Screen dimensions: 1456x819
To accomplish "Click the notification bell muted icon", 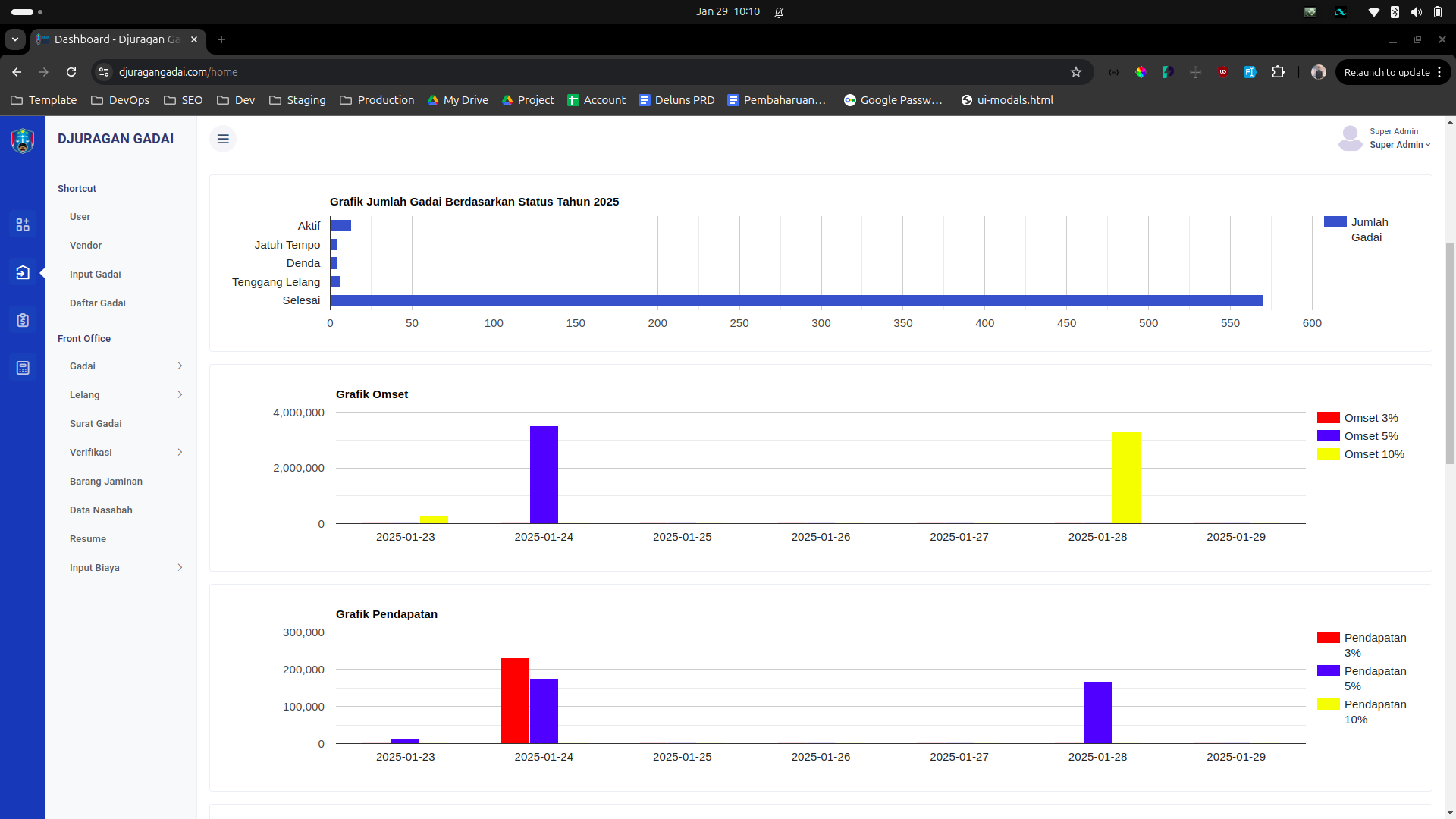I will coord(779,12).
